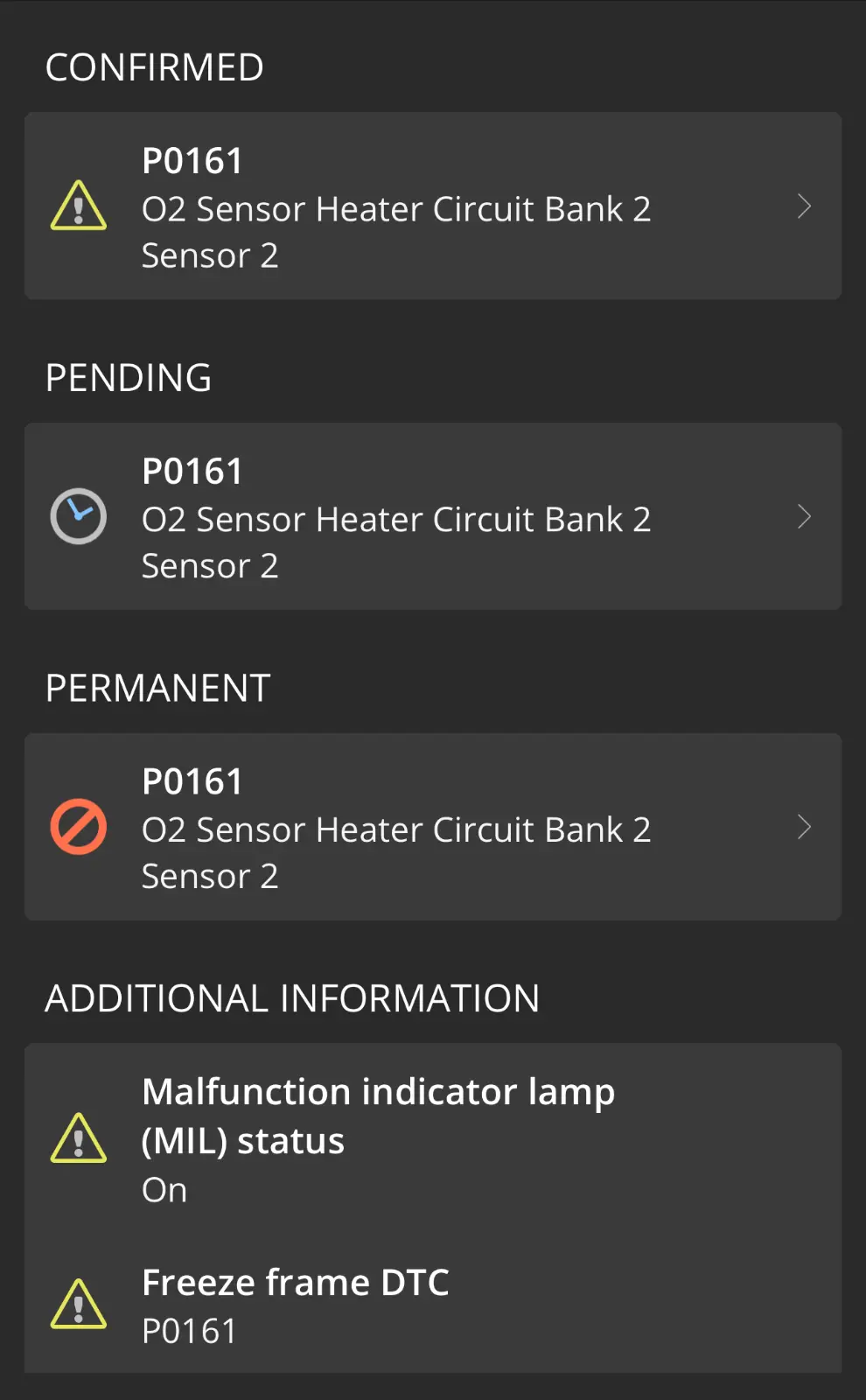Tap the ADDITIONAL INFORMATION section header
The image size is (866, 1400).
tap(292, 998)
